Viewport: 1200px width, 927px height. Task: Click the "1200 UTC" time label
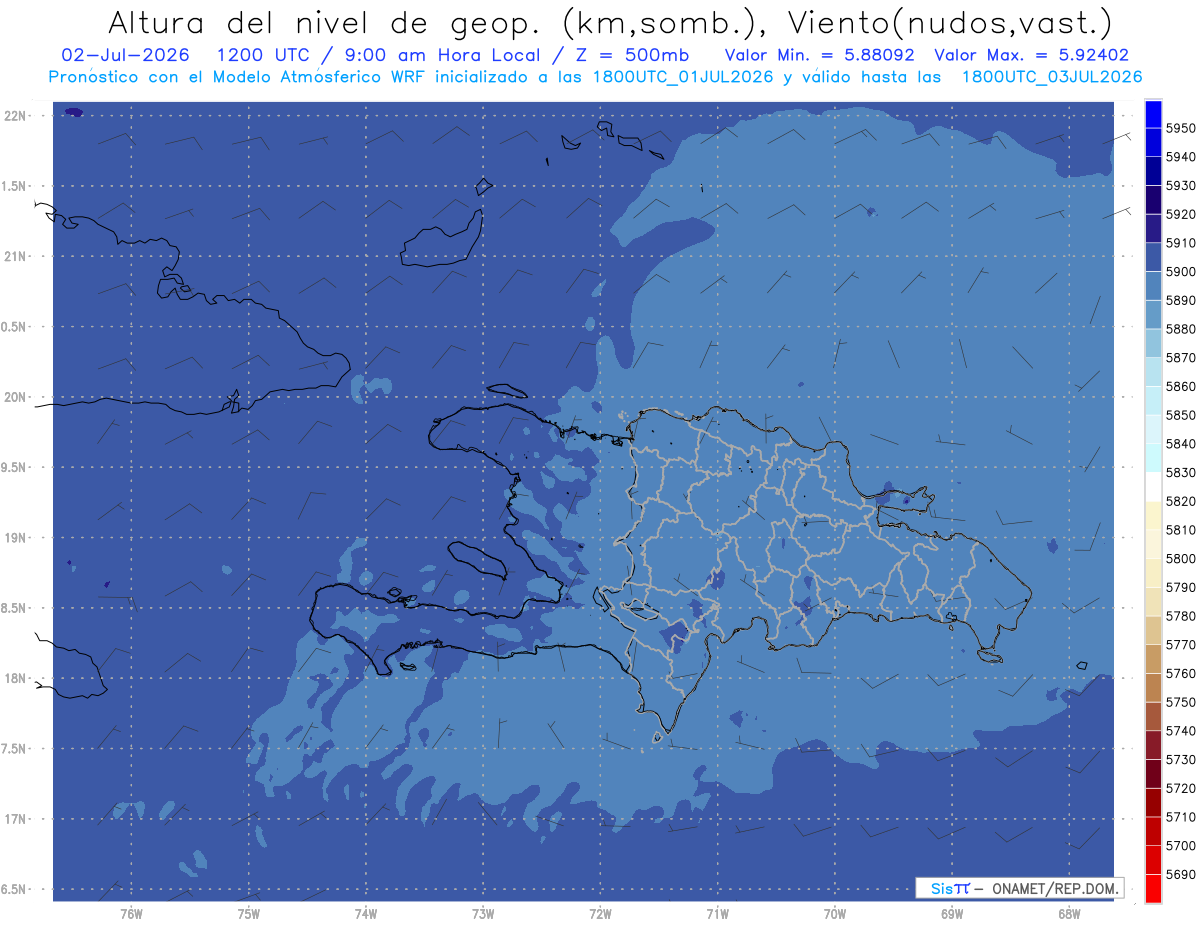point(262,56)
